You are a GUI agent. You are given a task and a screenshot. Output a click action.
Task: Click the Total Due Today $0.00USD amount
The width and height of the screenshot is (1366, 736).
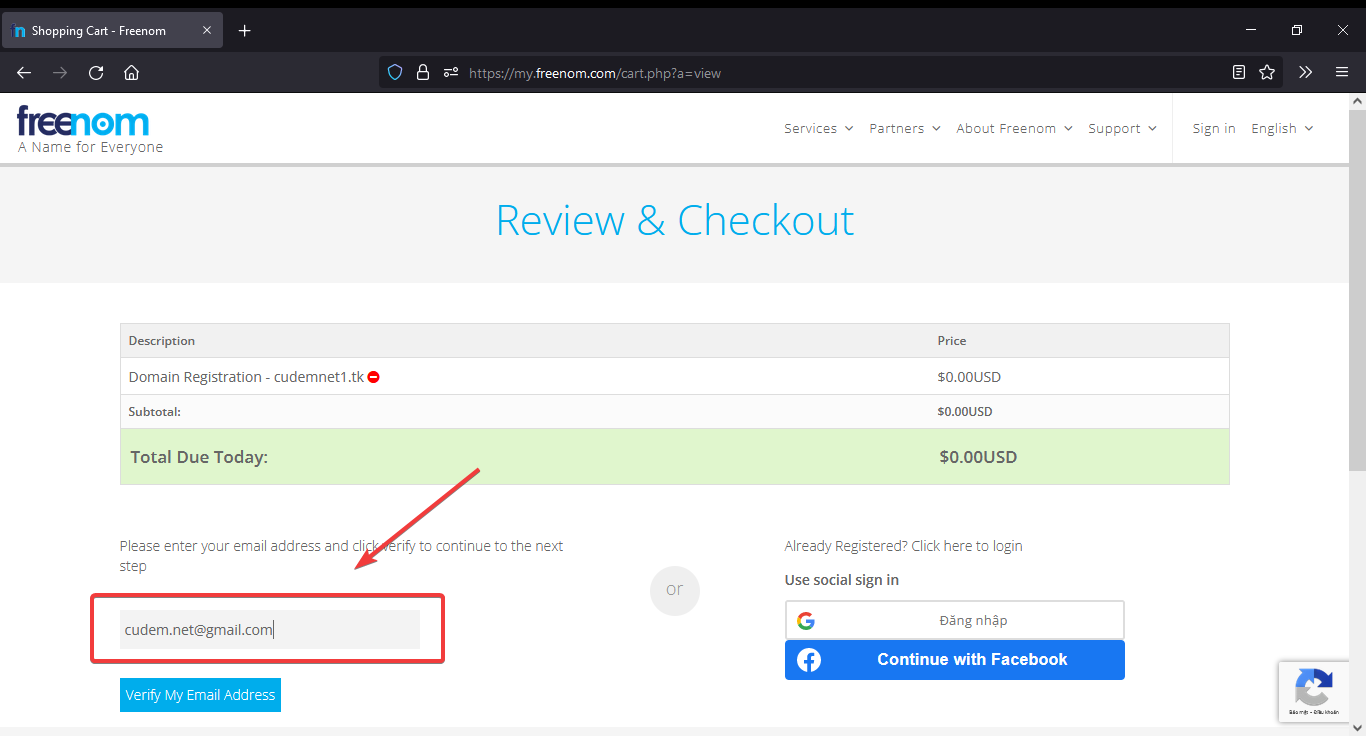click(x=978, y=457)
